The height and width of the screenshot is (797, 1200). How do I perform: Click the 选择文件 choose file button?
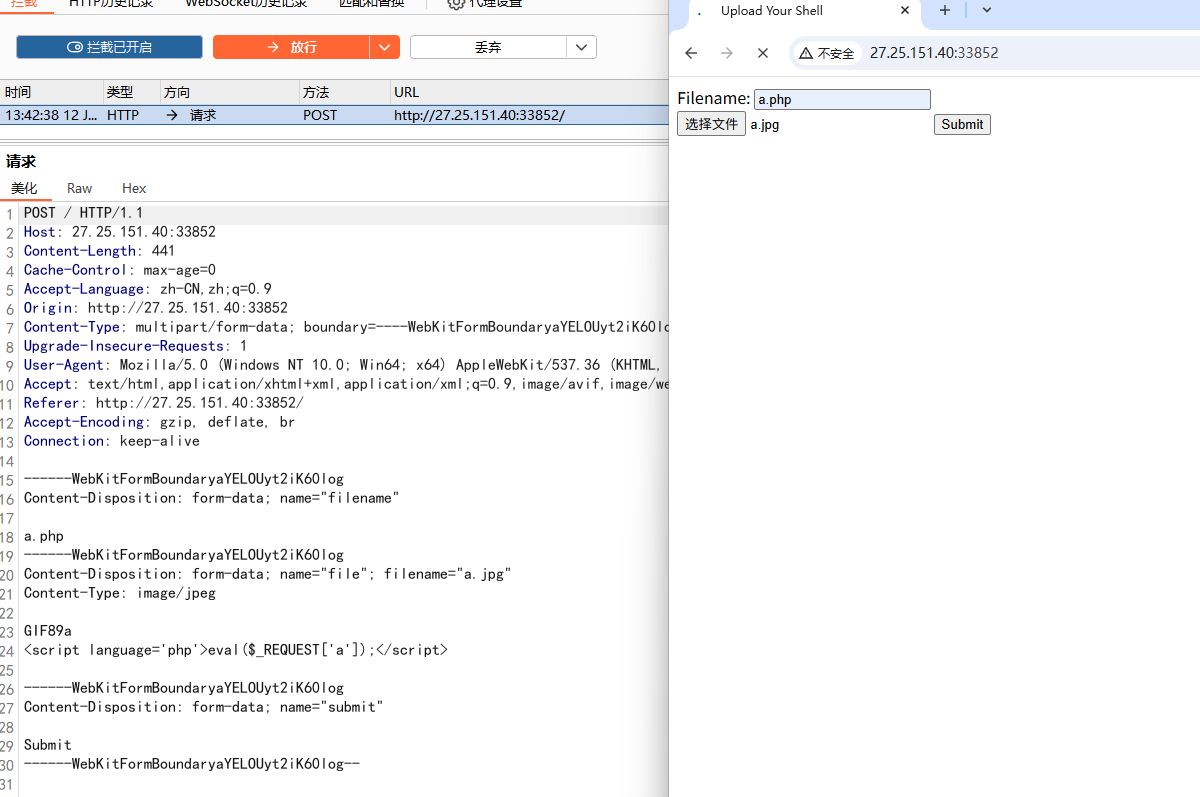[711, 124]
